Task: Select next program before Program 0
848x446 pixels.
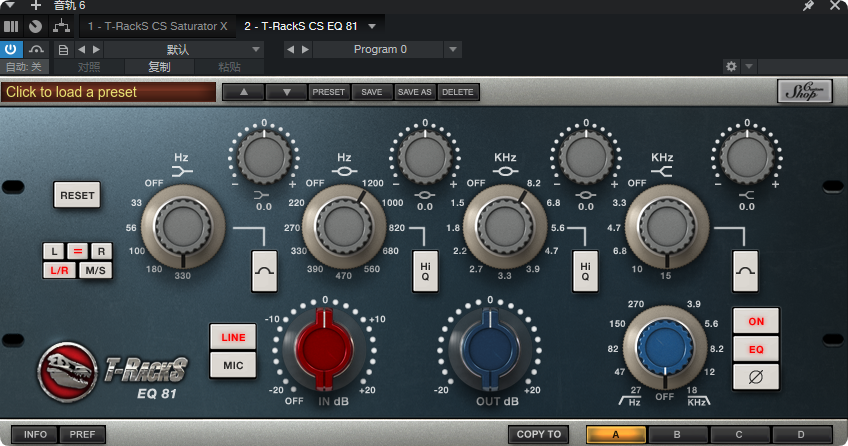Action: 306,50
